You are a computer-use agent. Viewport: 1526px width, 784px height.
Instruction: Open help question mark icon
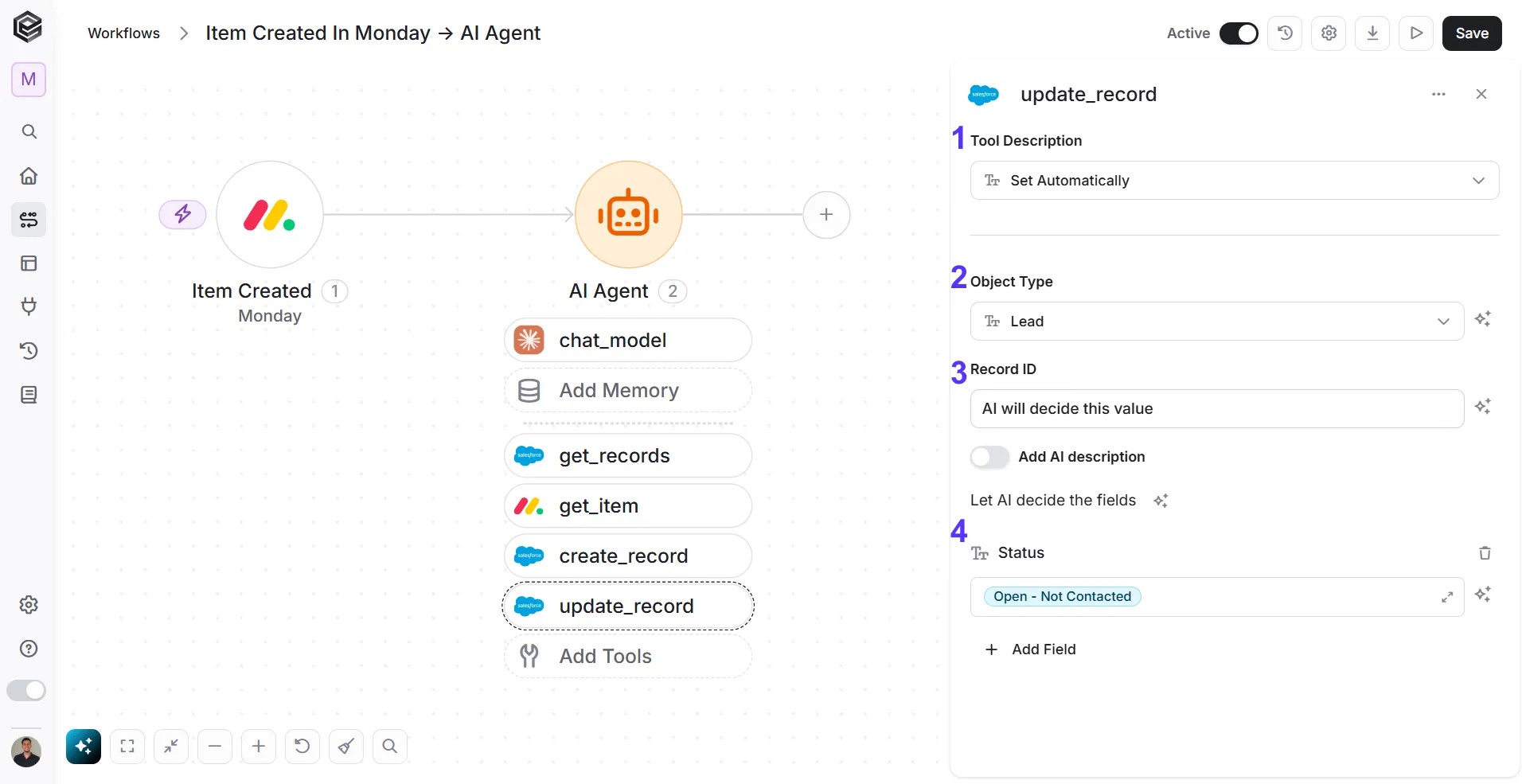pos(29,649)
